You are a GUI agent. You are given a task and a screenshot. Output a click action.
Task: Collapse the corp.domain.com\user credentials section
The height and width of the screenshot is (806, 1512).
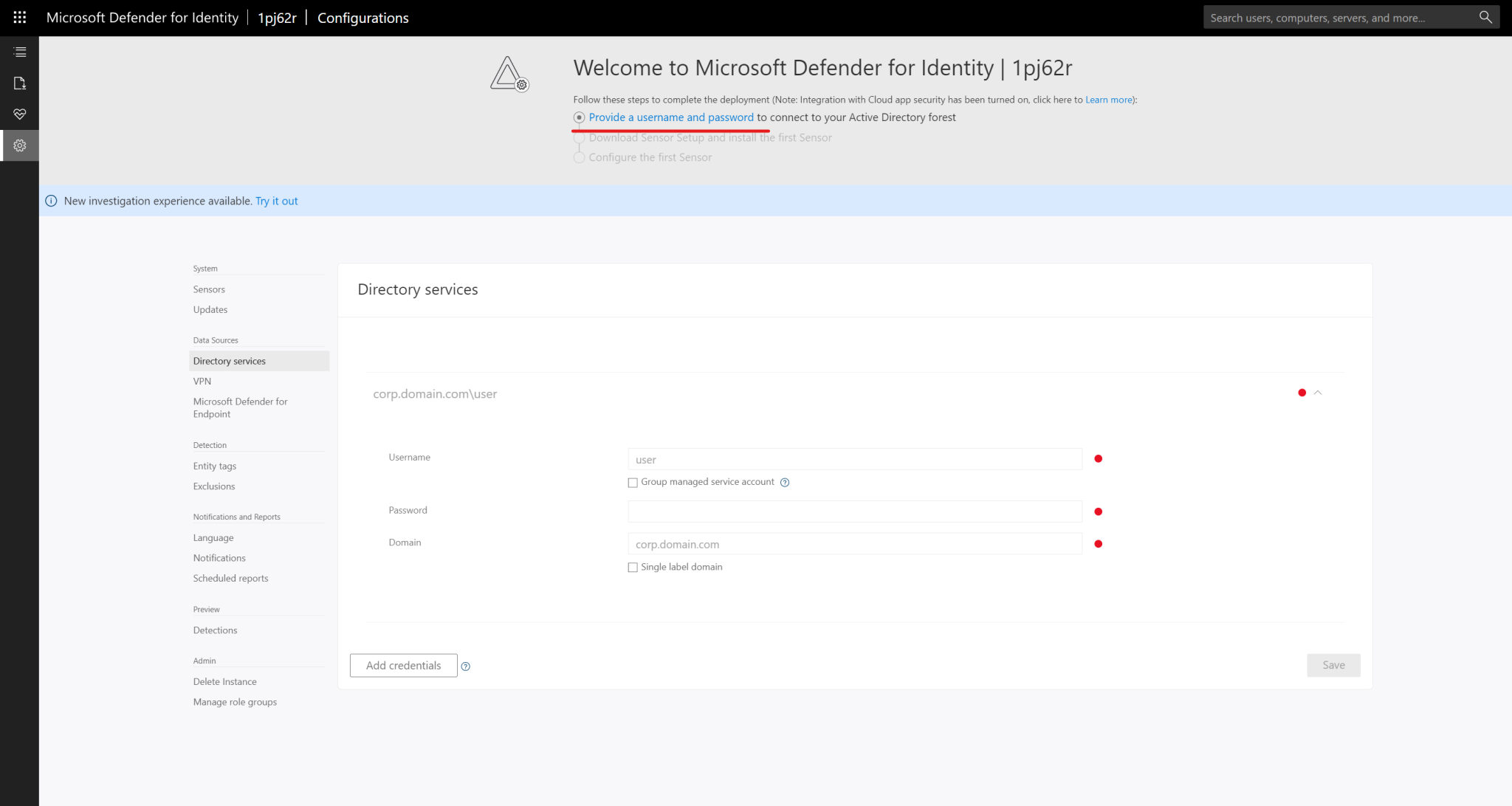(1319, 393)
